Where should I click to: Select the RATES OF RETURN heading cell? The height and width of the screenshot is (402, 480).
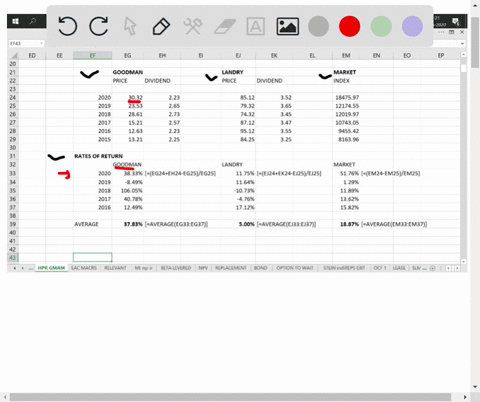(x=98, y=156)
